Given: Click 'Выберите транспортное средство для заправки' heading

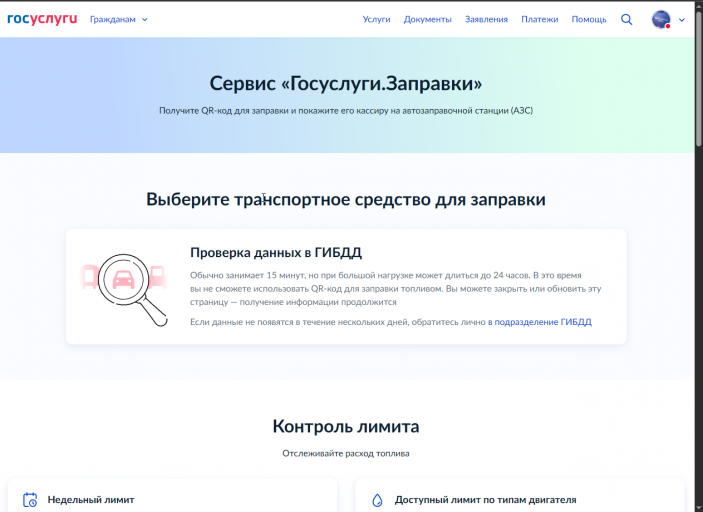Looking at the screenshot, I should (x=346, y=200).
